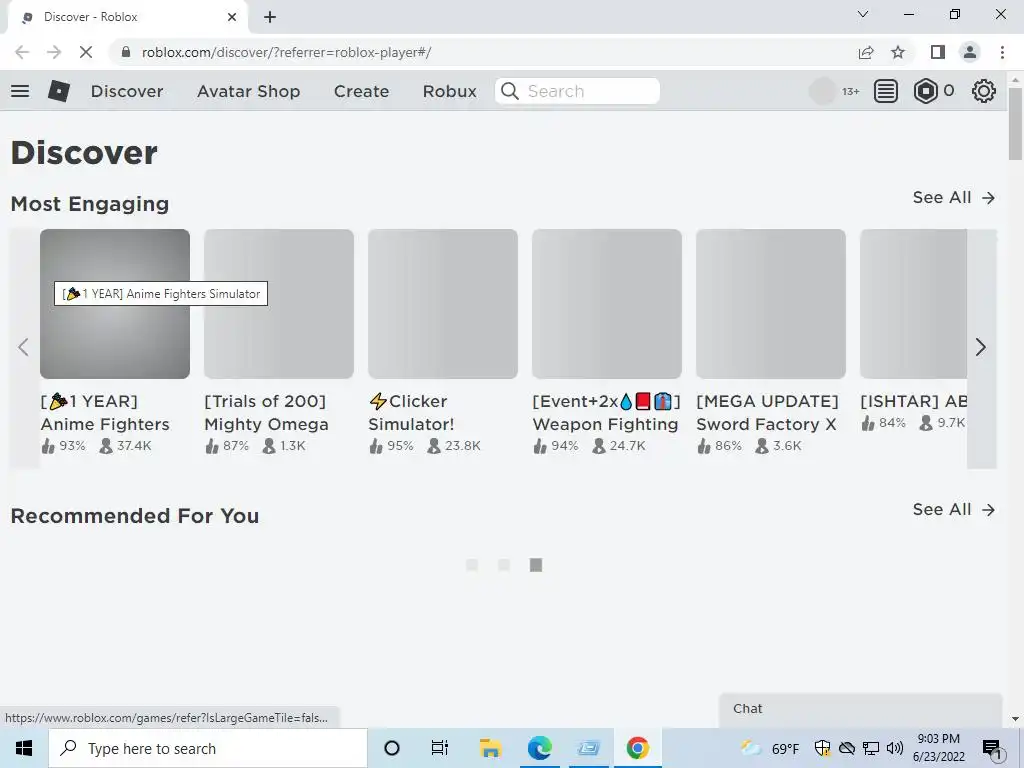This screenshot has height=768, width=1024.
Task: Click the scrollbar down arrow
Action: click(x=1015, y=719)
